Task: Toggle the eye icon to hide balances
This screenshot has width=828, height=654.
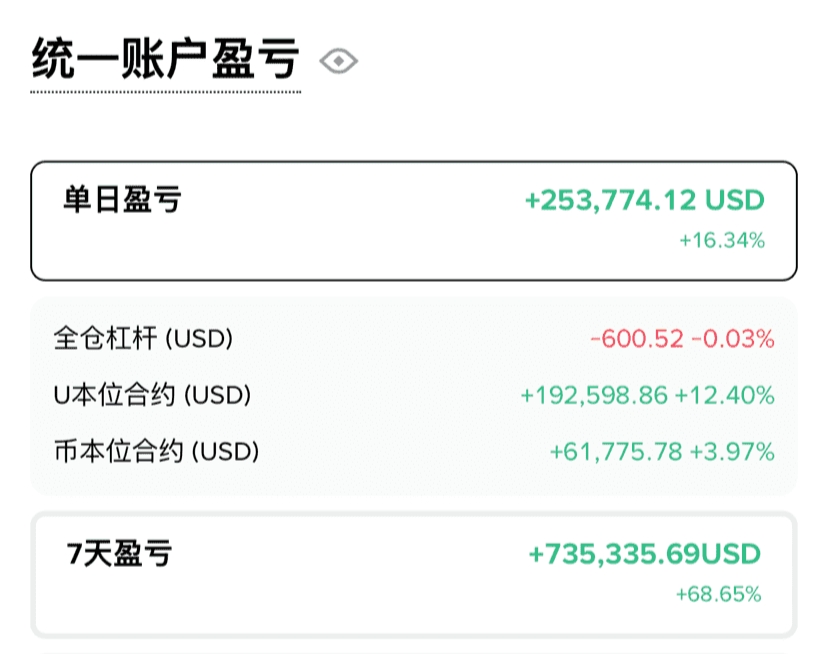Action: 339,62
